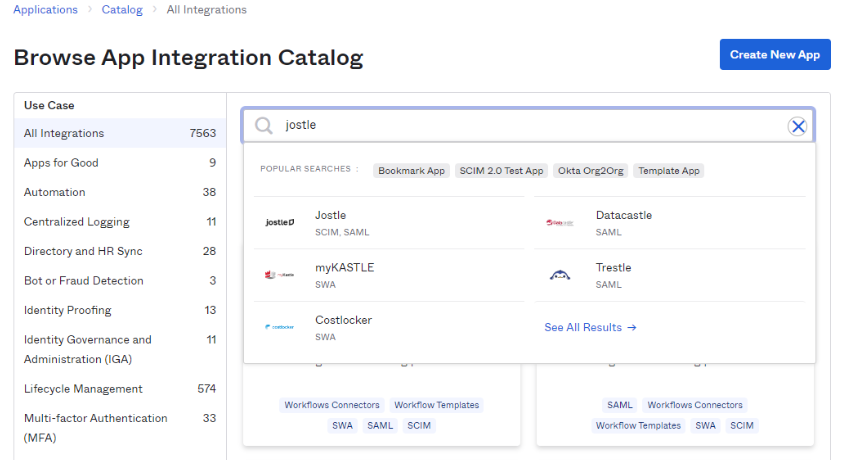Open the Costlocker app logo
The height and width of the screenshot is (460, 847).
click(280, 327)
